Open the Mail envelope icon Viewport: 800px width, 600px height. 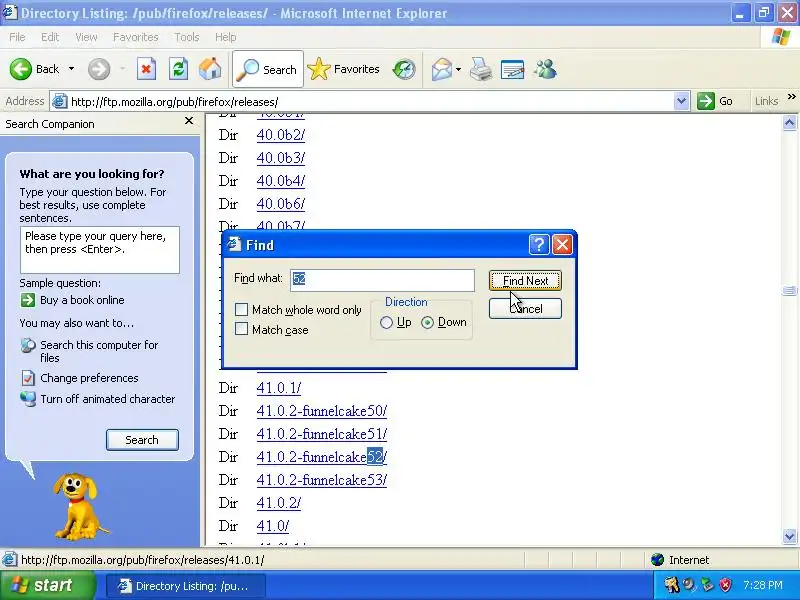point(442,69)
